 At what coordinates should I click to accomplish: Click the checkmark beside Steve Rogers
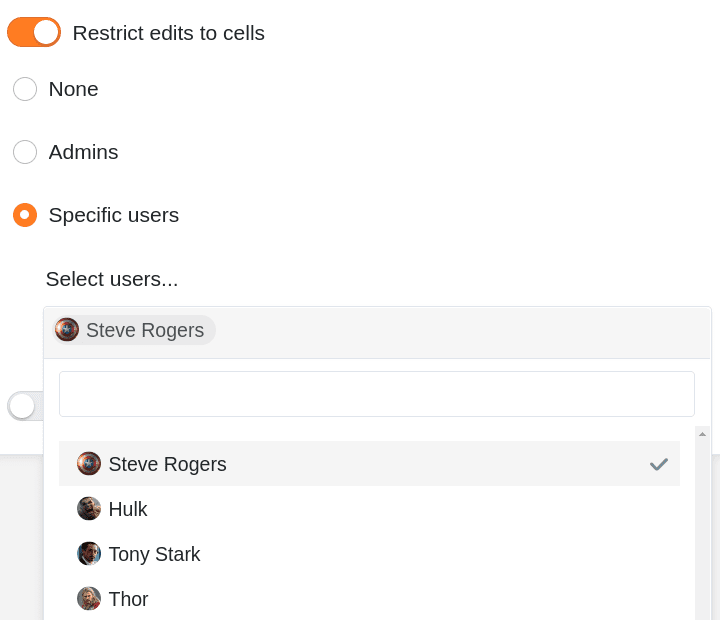(658, 464)
